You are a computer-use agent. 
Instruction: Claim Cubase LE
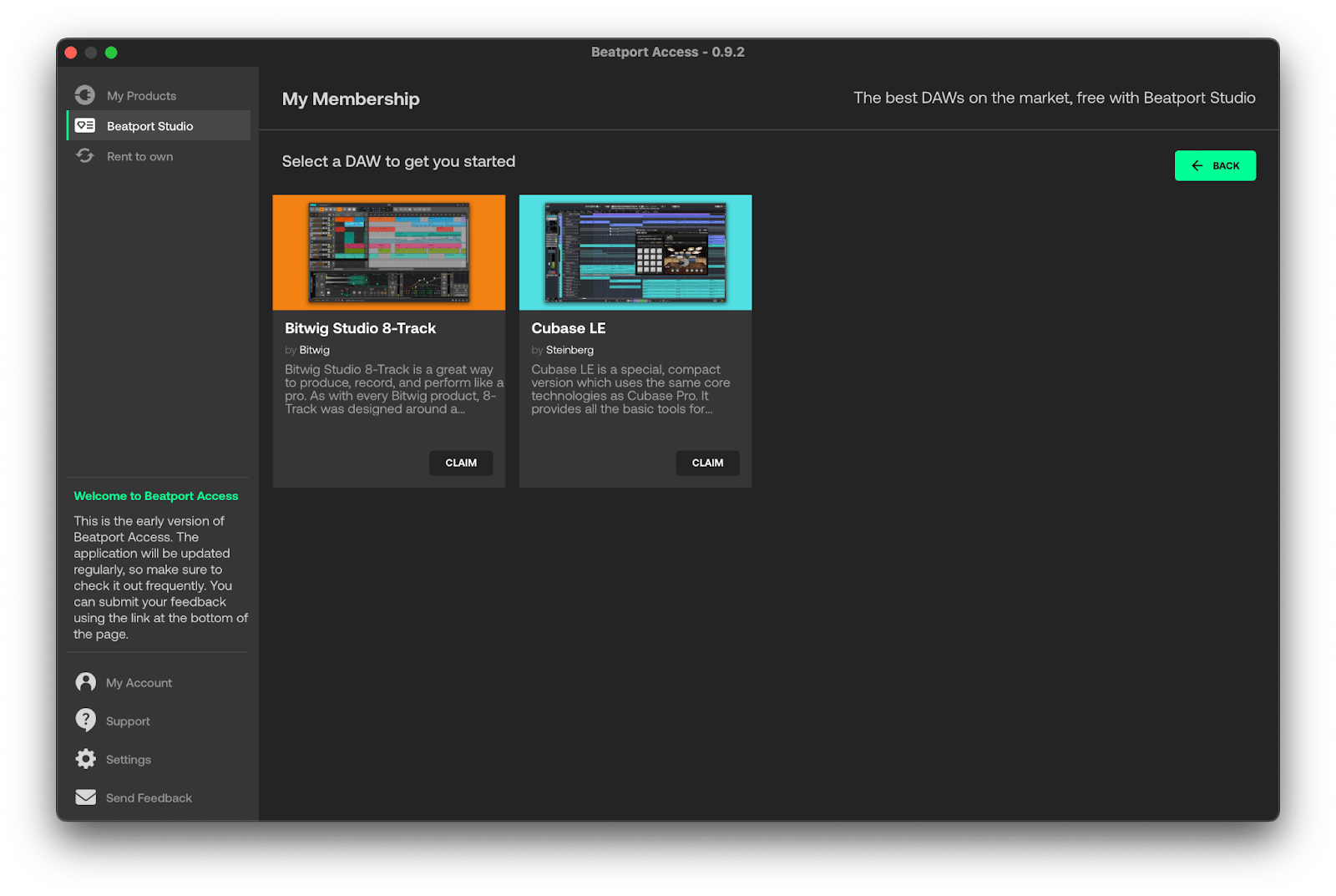(x=707, y=463)
